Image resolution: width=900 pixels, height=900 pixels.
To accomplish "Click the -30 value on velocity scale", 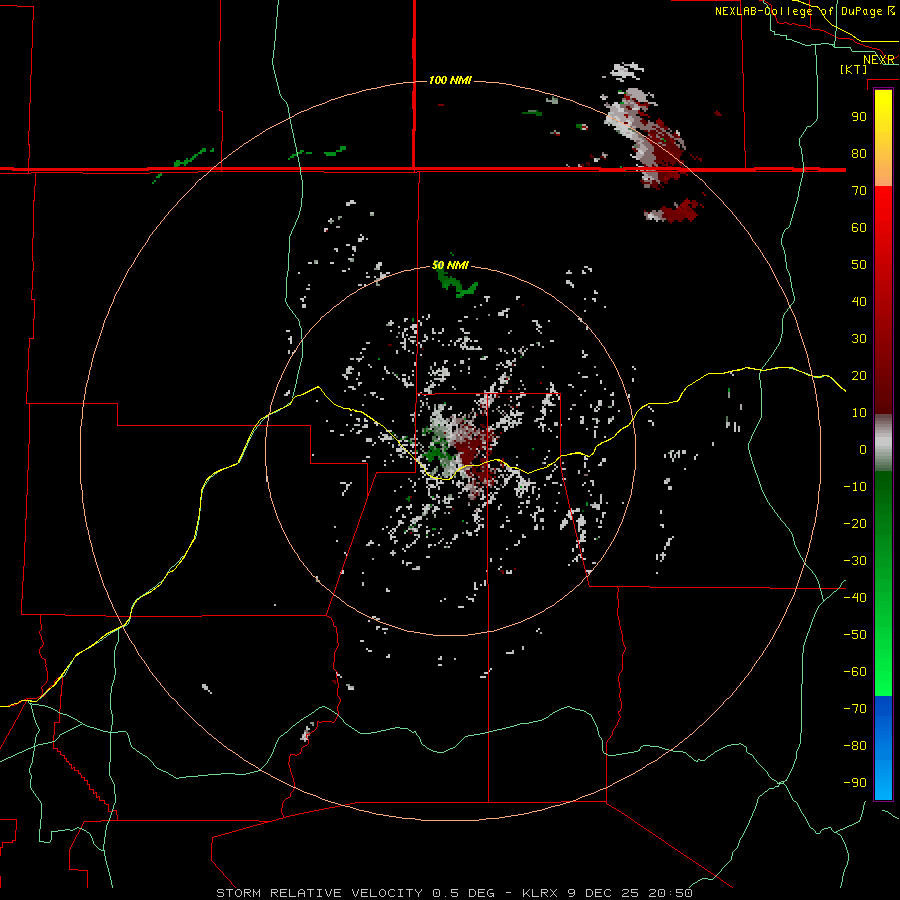I will pyautogui.click(x=855, y=561).
